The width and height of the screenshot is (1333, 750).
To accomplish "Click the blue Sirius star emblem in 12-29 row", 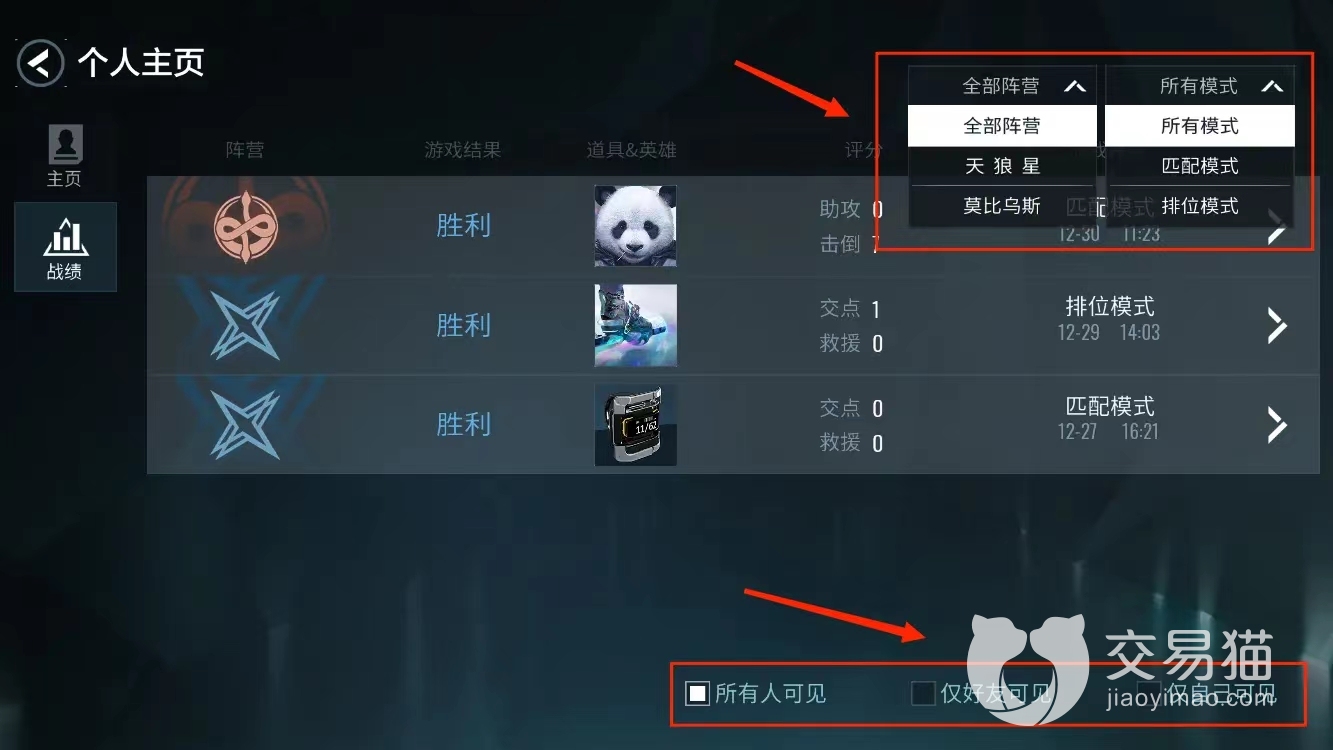I will coord(246,326).
